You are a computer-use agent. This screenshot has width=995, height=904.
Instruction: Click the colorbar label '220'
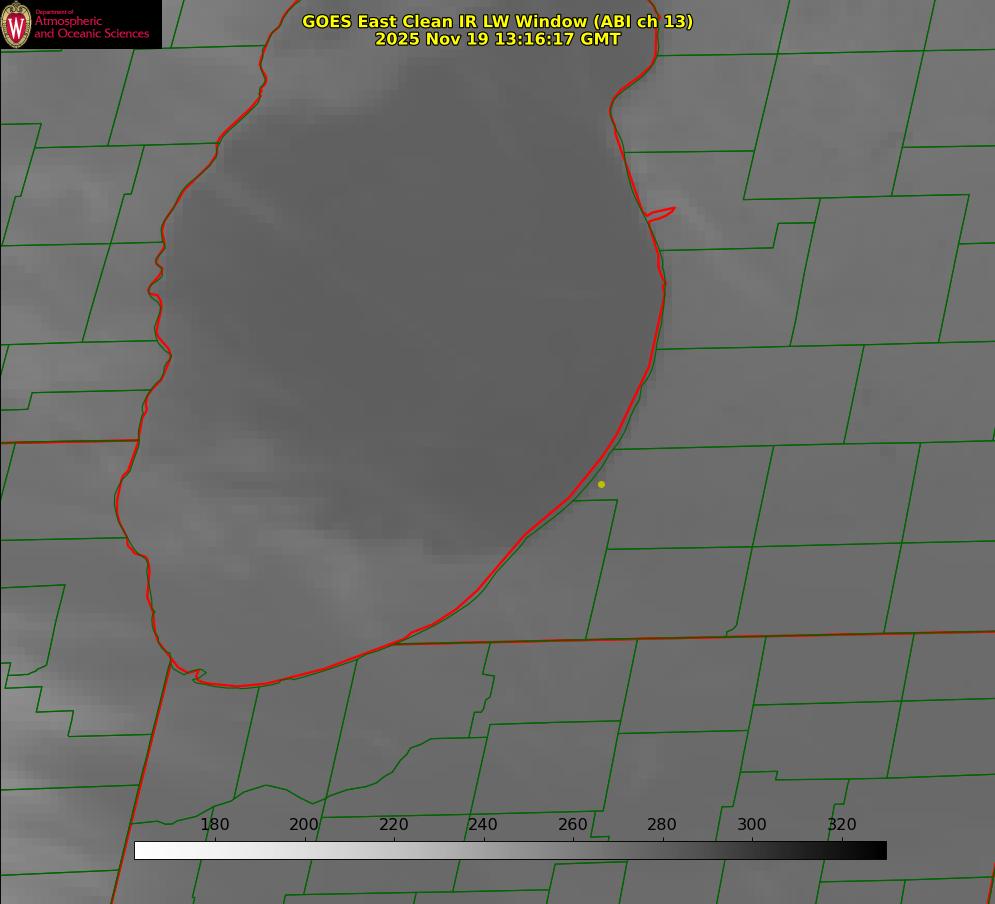tap(393, 824)
